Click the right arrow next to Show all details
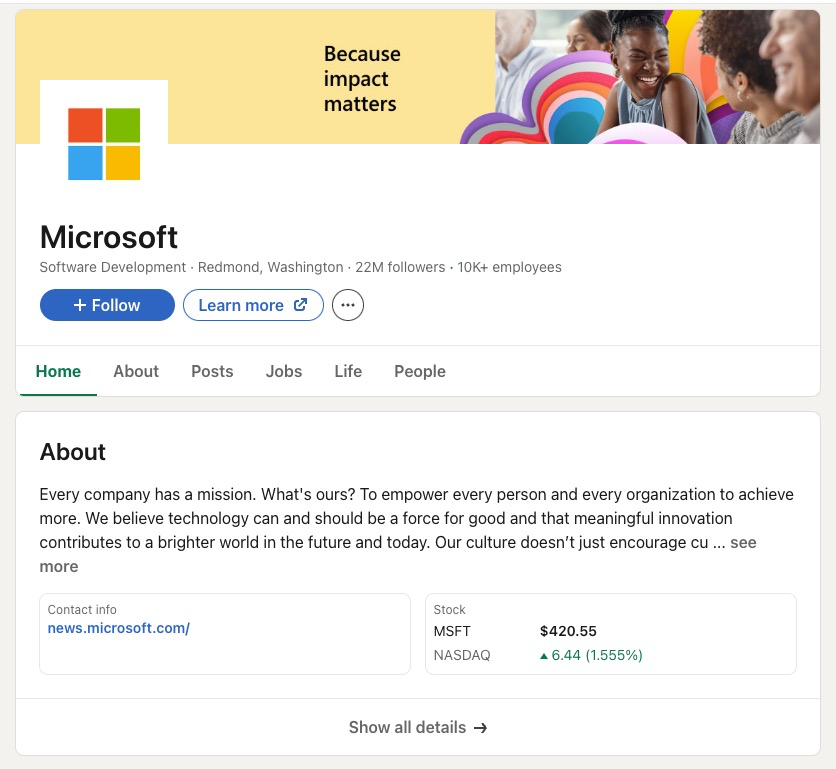Screen dimensions: 836x769 480,727
